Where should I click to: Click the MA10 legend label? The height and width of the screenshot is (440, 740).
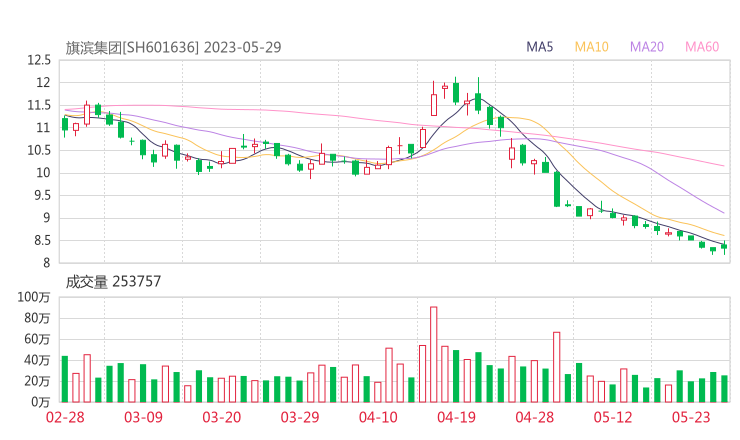pos(591,47)
